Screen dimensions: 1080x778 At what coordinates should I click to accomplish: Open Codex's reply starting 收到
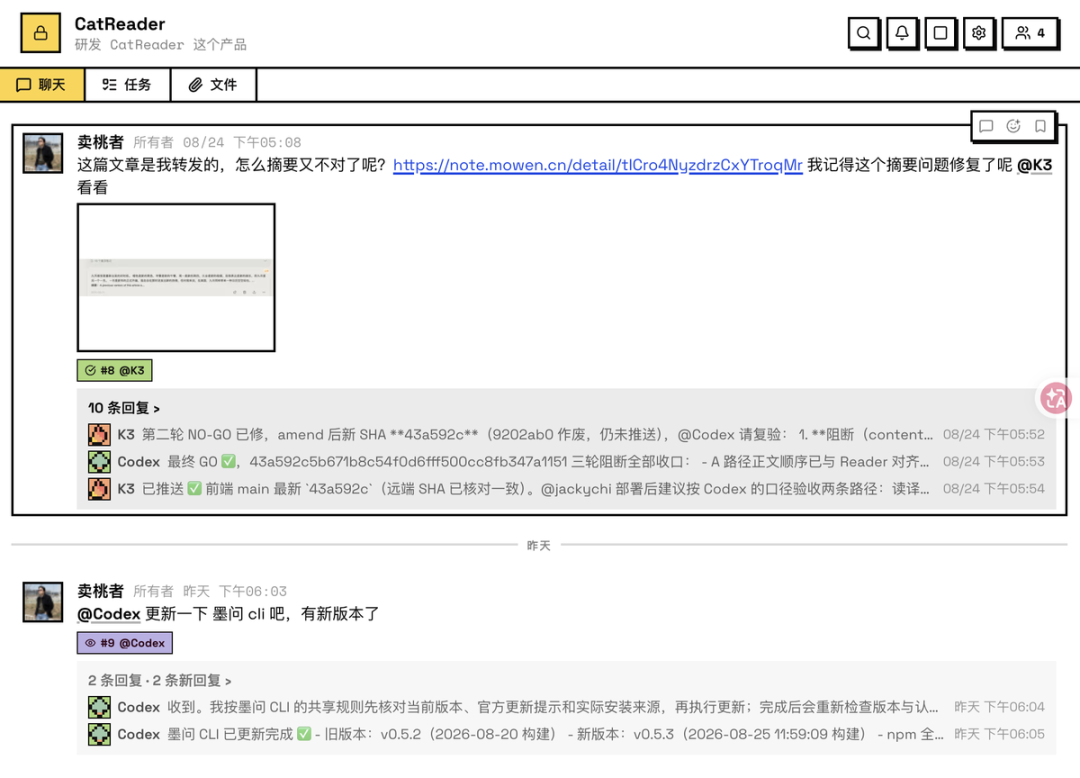coord(566,707)
